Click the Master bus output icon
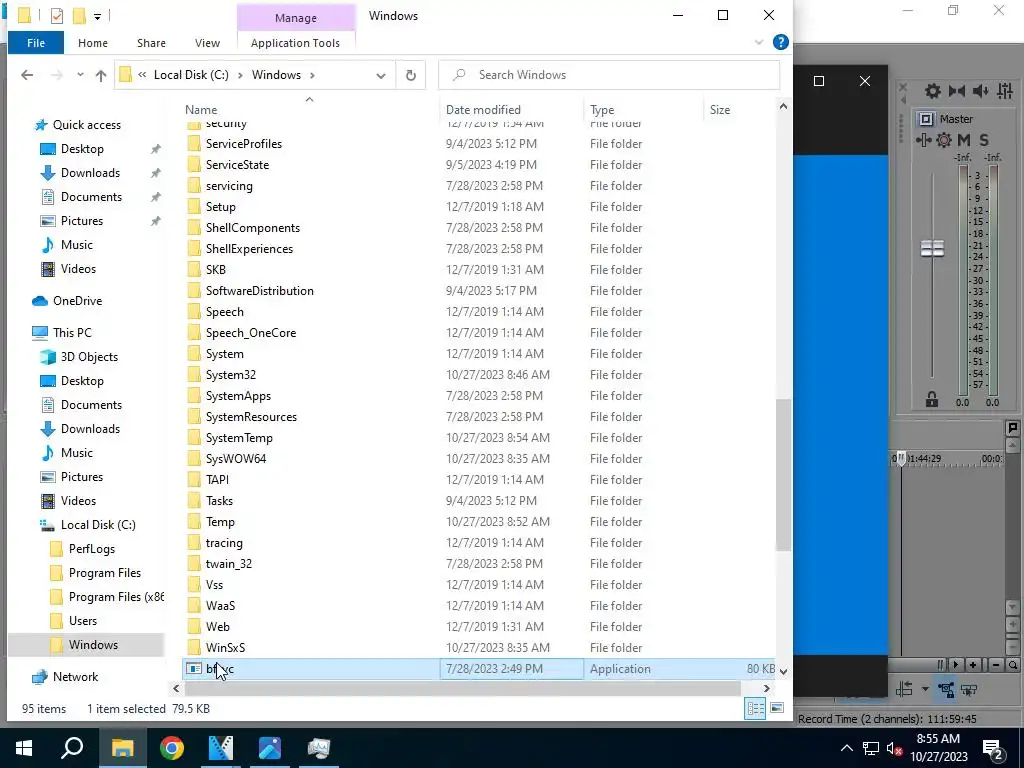Image resolution: width=1024 pixels, height=768 pixels. point(926,119)
